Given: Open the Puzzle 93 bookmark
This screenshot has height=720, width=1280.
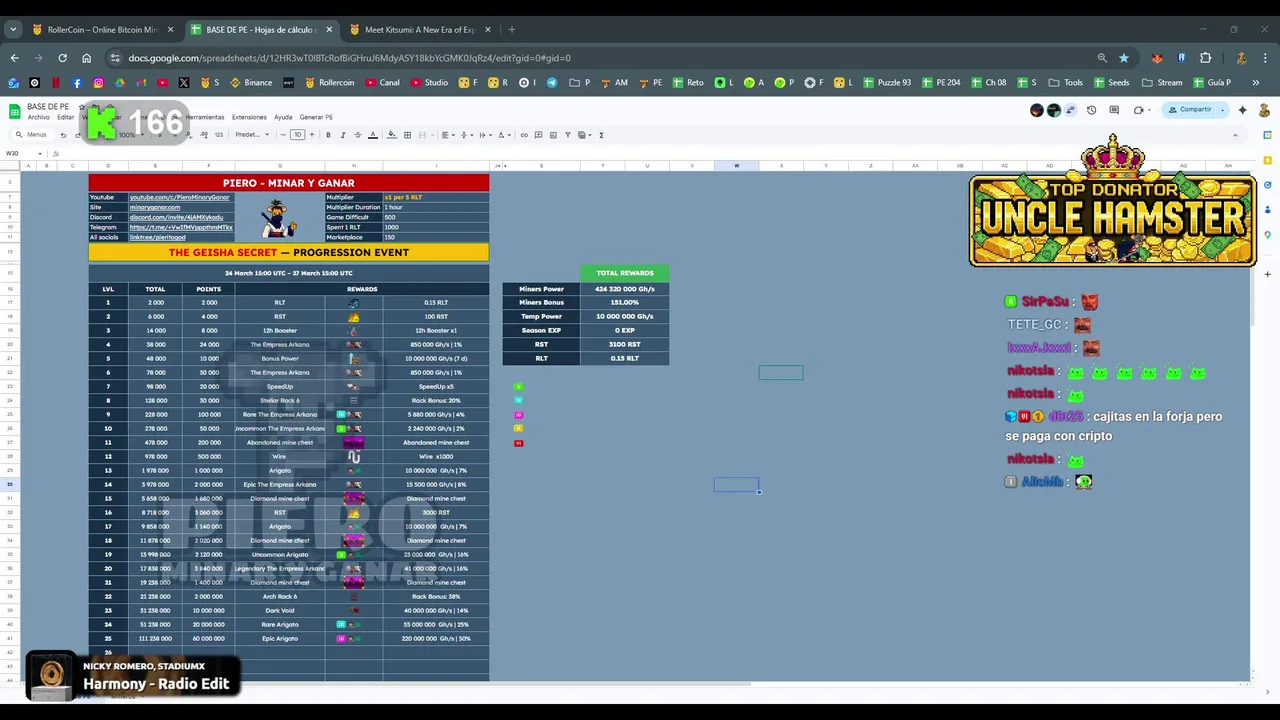Looking at the screenshot, I should coord(887,83).
